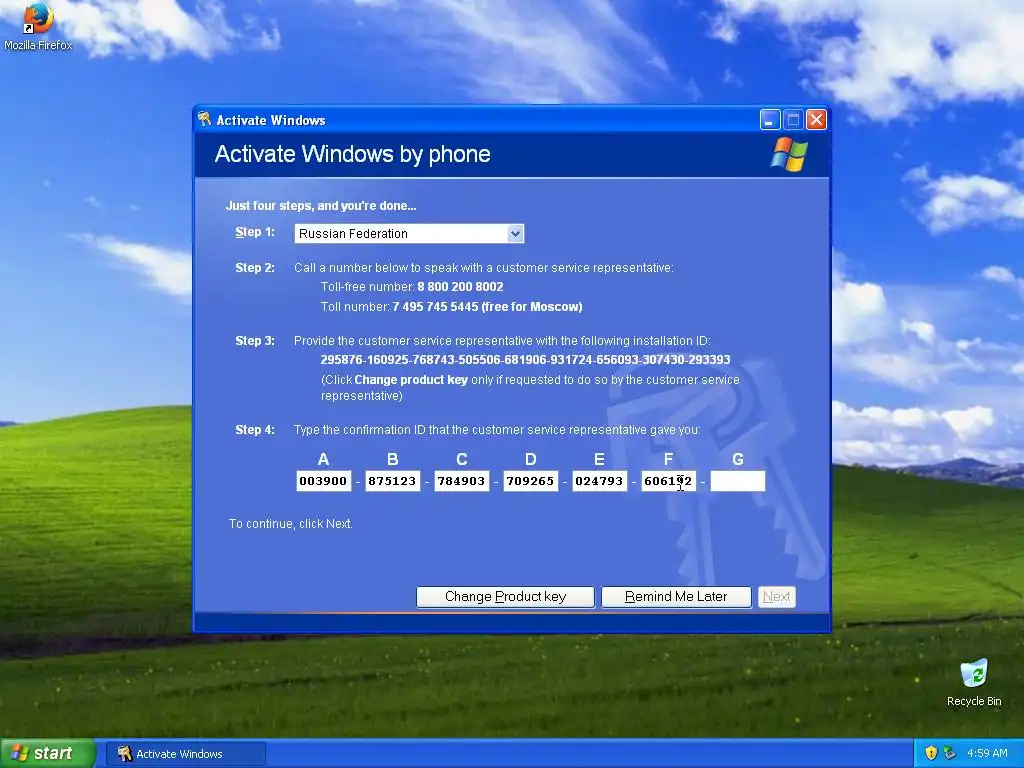Minimize the Activate Windows window
Screen dimensions: 1024x768
770,120
